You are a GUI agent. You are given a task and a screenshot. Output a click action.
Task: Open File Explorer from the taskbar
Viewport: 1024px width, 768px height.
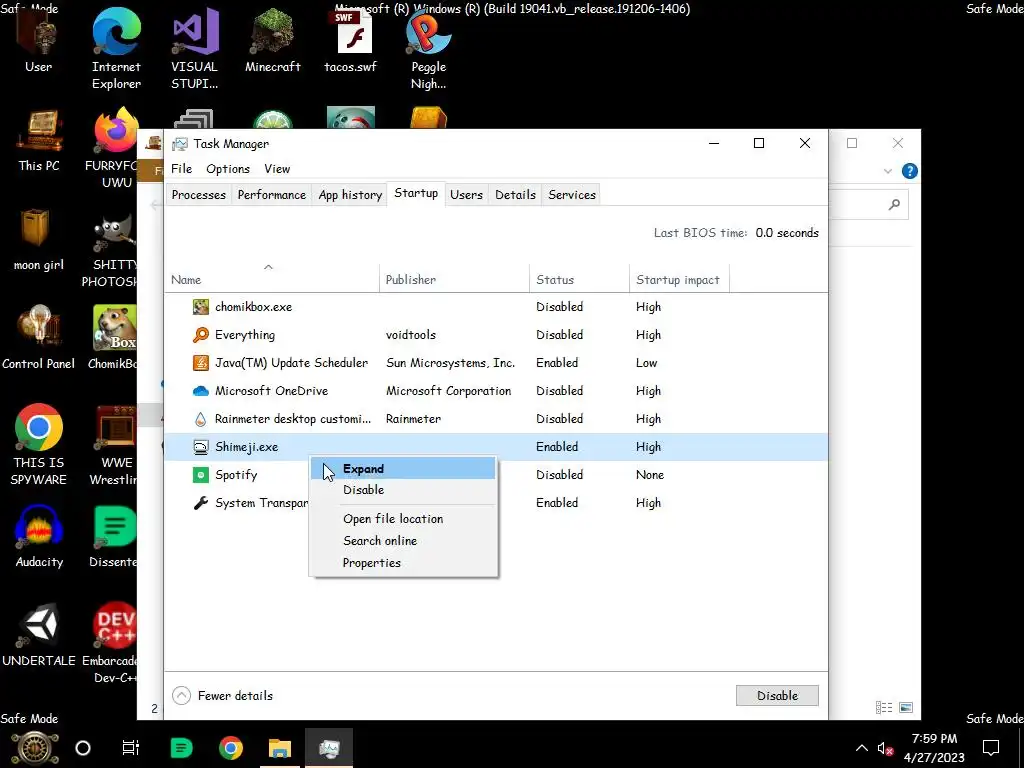(x=280, y=748)
